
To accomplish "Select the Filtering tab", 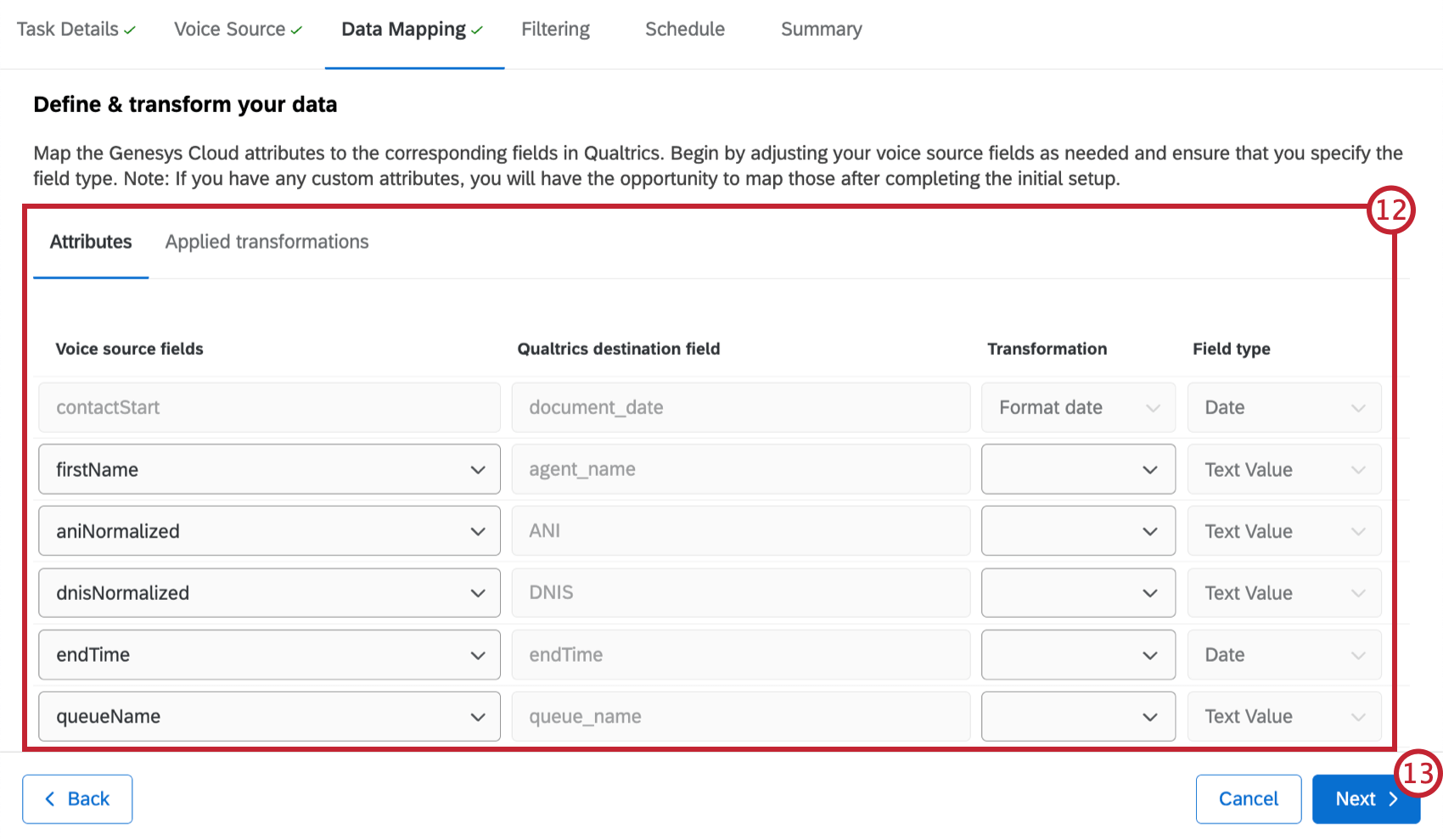I will coord(555,29).
